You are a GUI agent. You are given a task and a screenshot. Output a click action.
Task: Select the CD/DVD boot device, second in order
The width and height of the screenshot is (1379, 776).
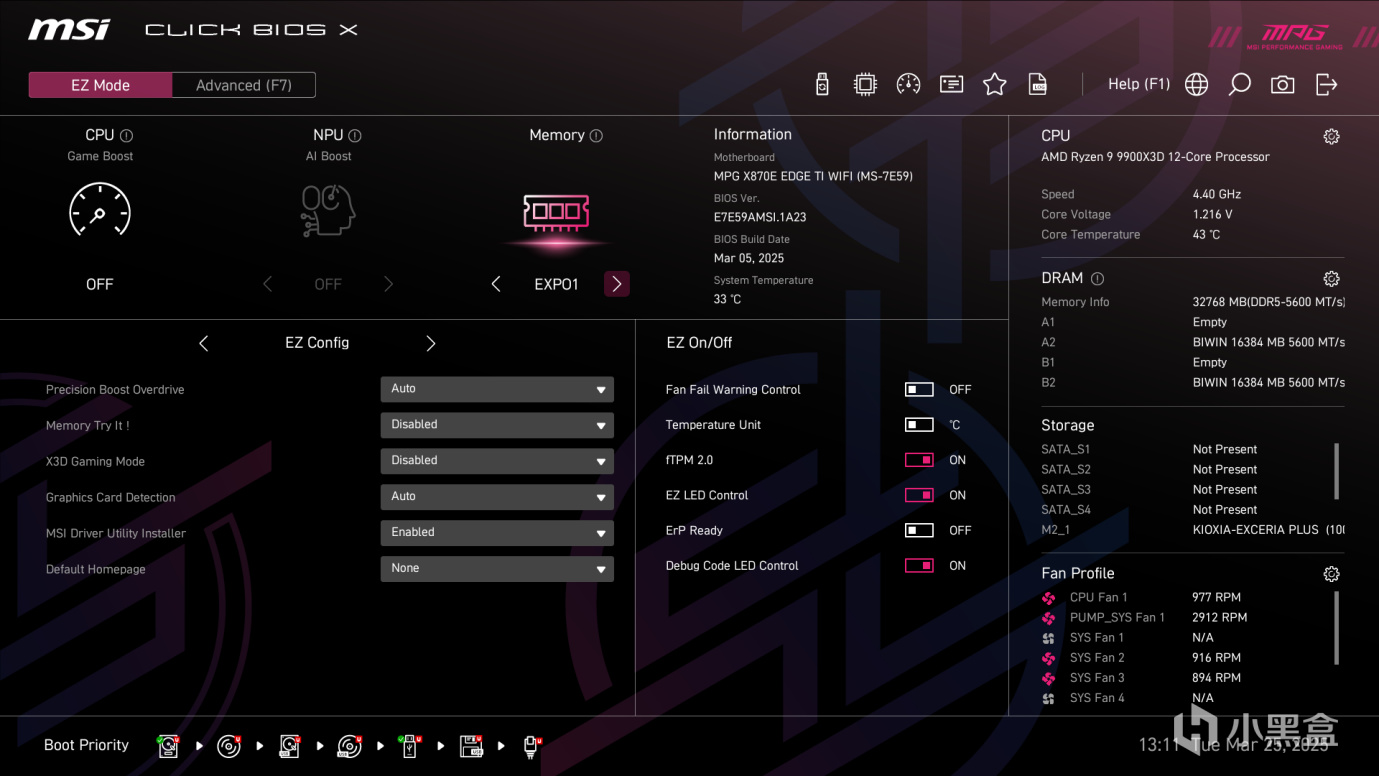pos(229,746)
